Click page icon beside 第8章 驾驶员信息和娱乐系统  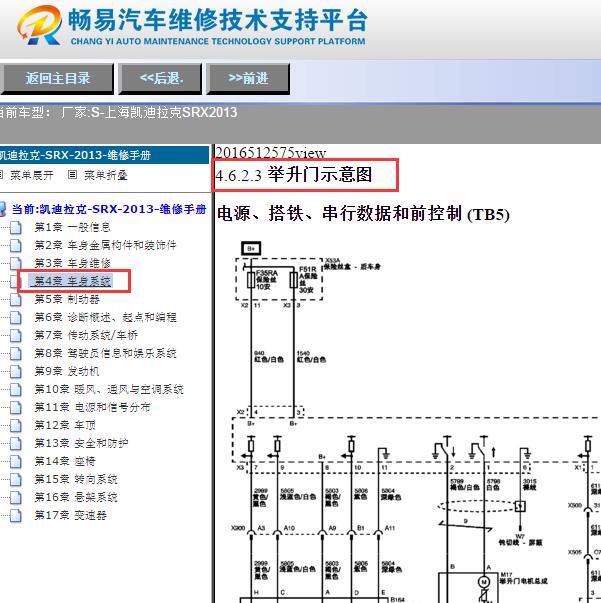click(x=15, y=353)
